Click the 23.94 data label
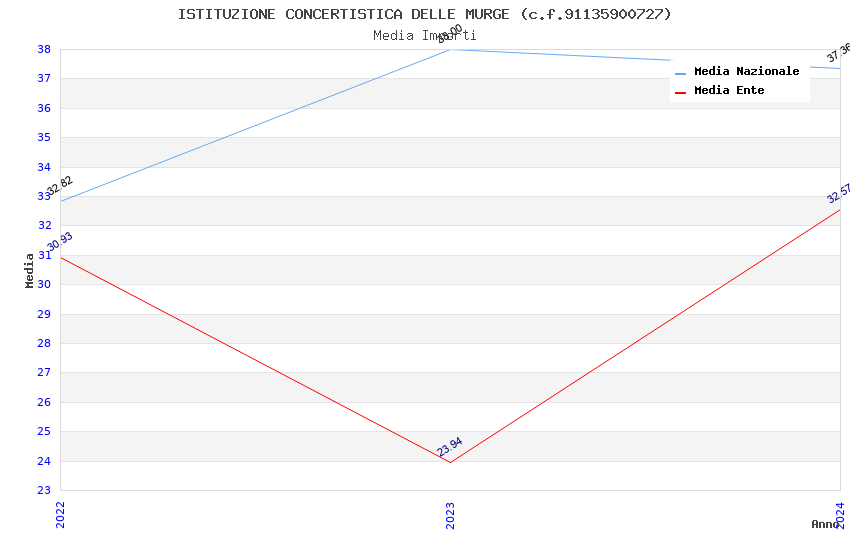 point(450,447)
